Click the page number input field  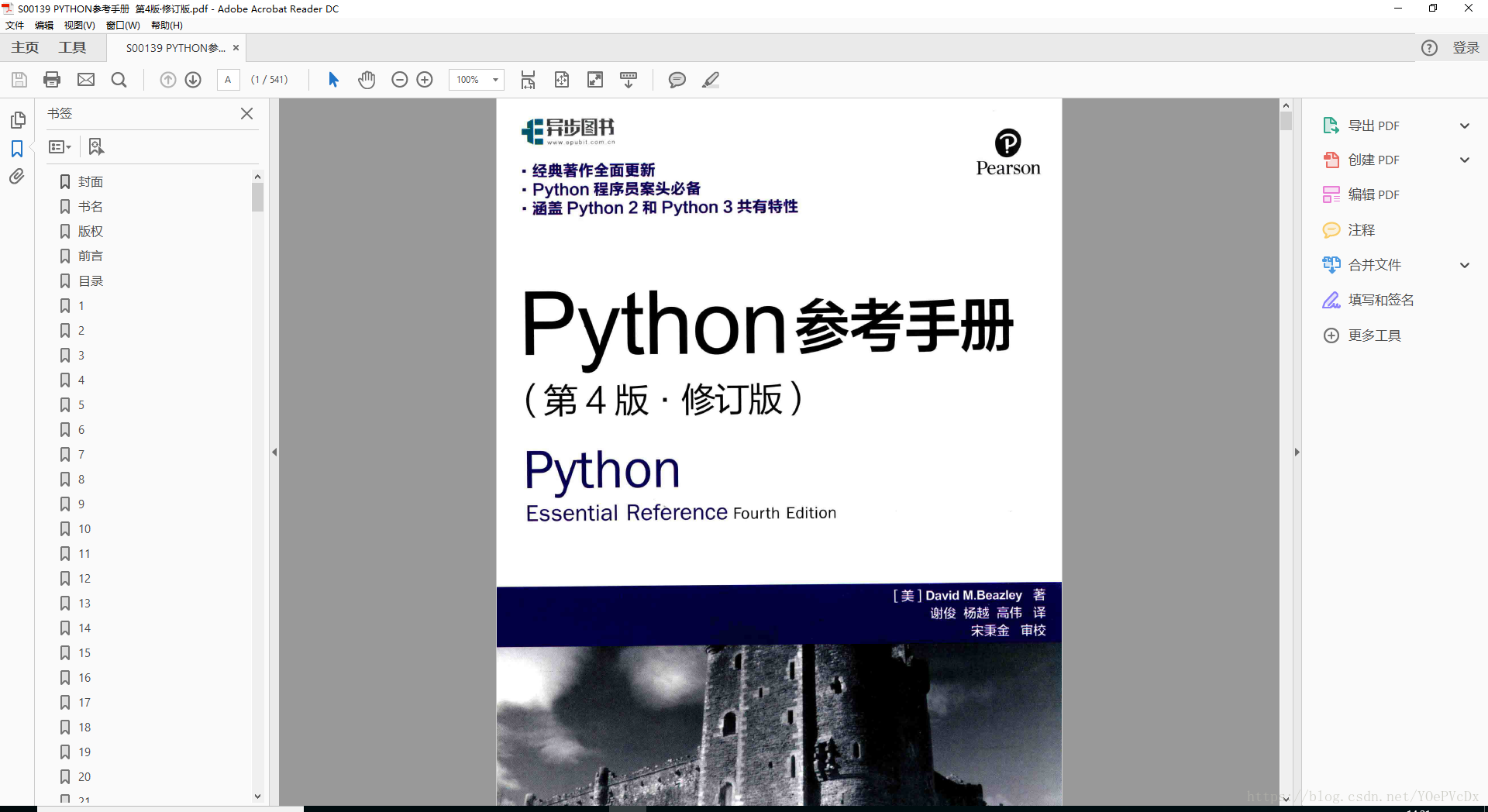coord(228,80)
